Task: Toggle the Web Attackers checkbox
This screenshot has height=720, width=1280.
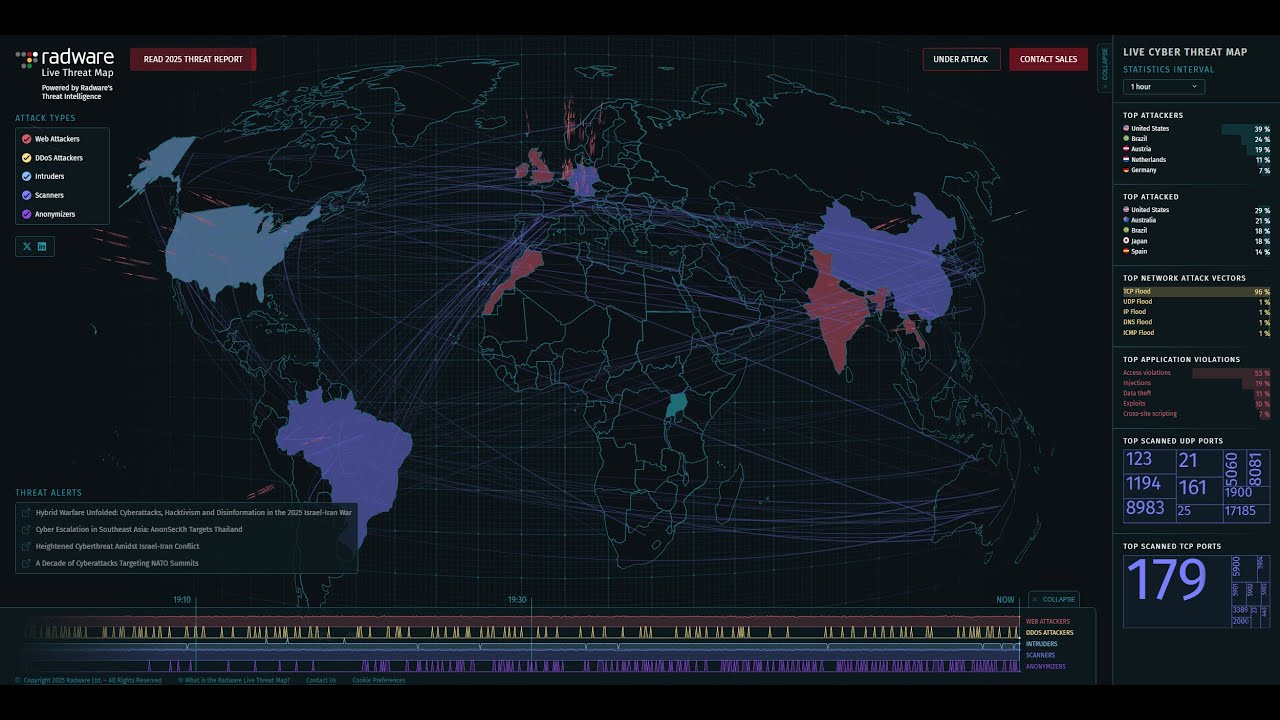Action: pyautogui.click(x=27, y=139)
